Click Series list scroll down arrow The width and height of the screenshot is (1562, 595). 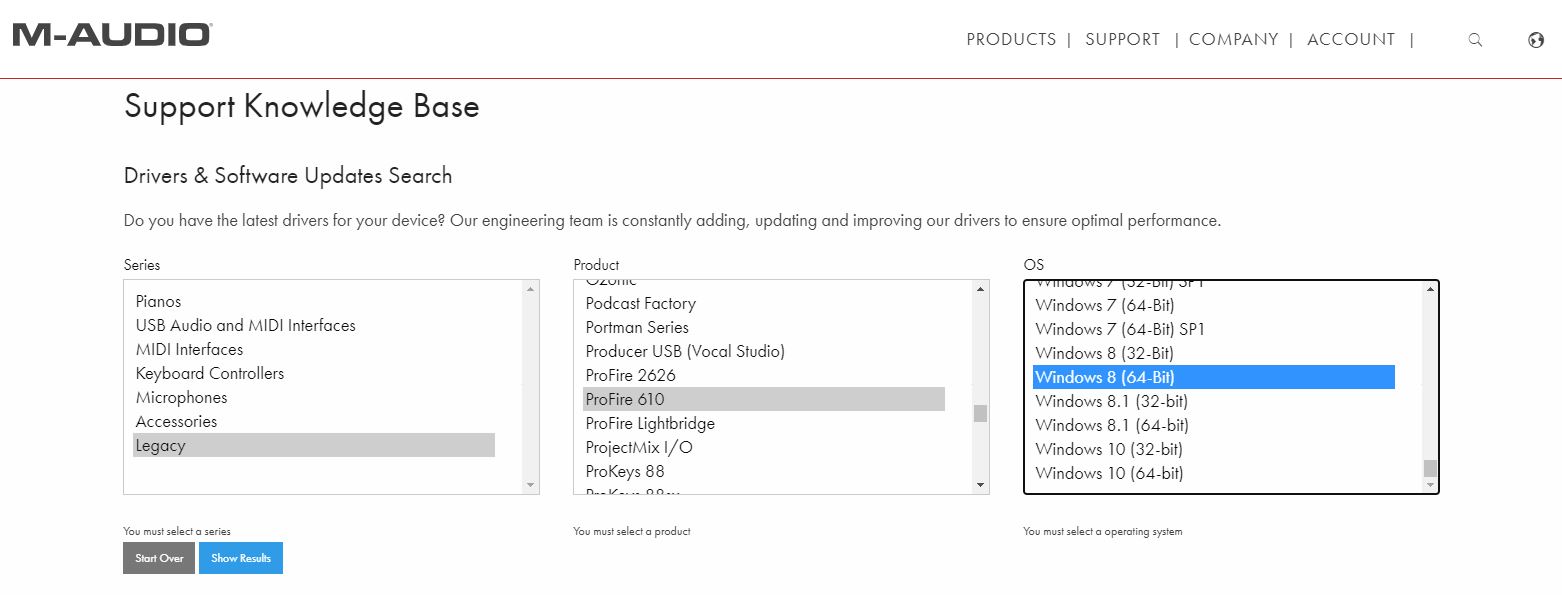[530, 485]
